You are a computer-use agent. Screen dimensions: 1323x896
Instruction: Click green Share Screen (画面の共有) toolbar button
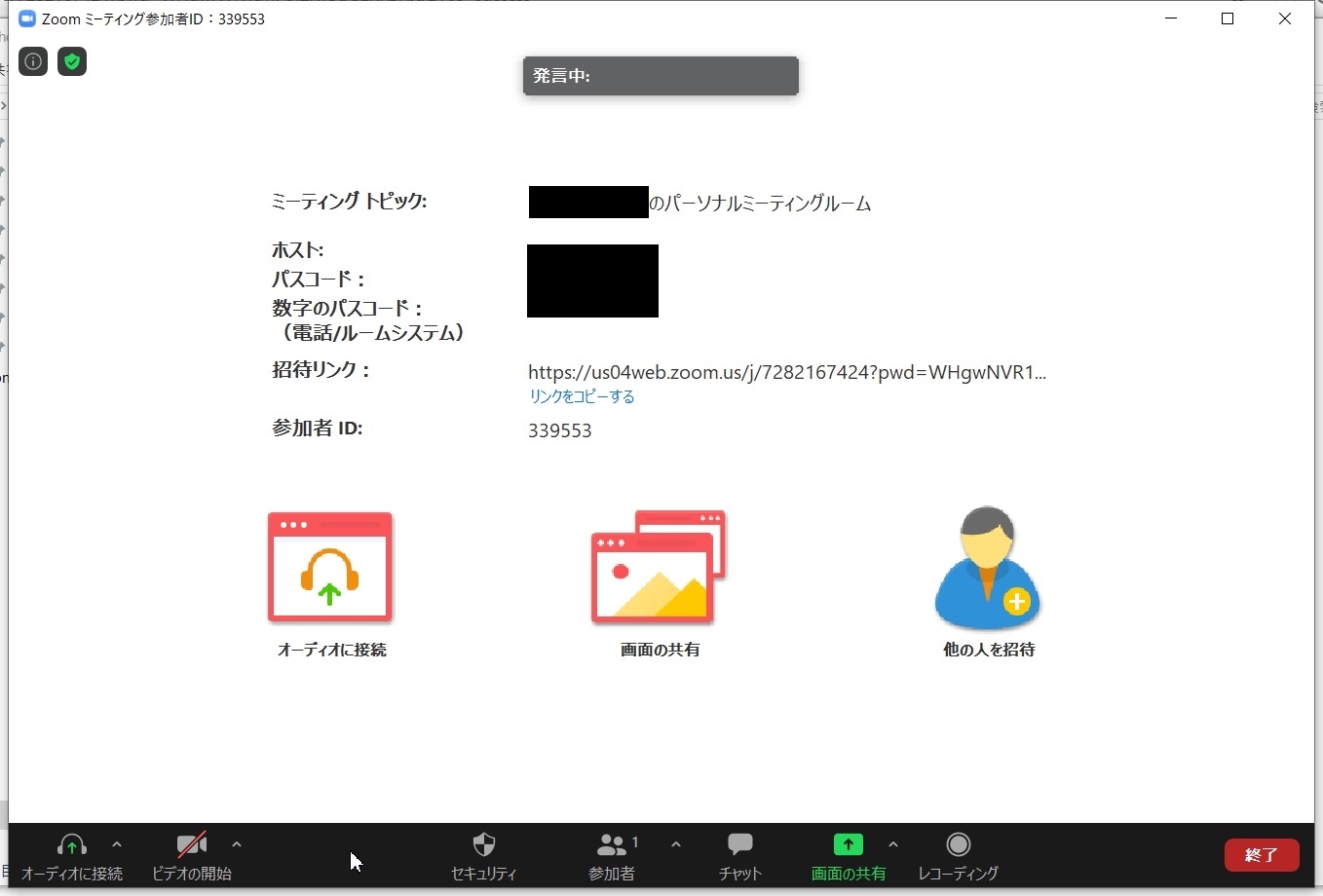pyautogui.click(x=849, y=856)
